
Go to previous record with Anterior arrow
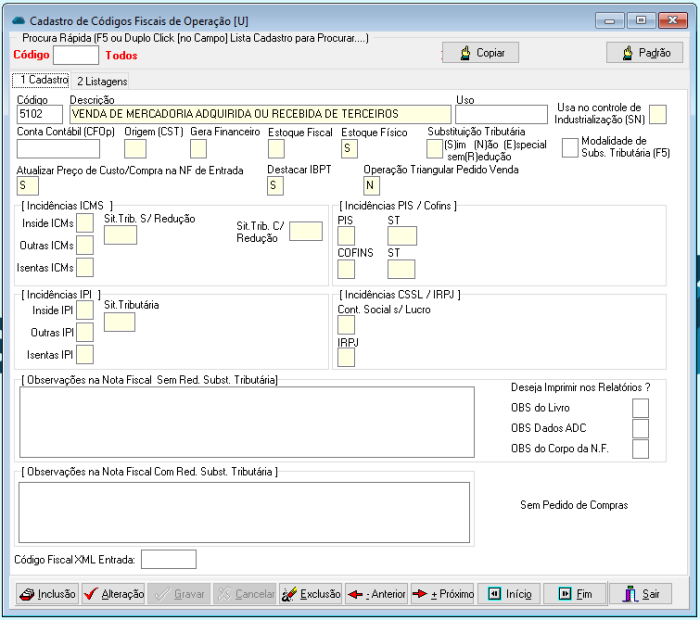click(x=376, y=594)
